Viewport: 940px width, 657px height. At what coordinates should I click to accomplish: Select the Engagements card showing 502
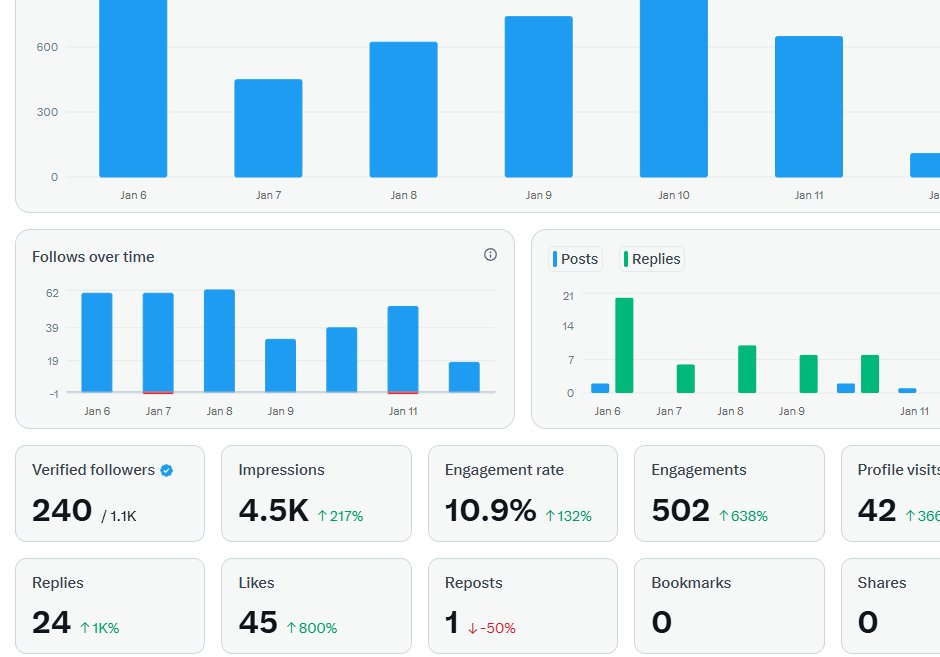coord(729,493)
